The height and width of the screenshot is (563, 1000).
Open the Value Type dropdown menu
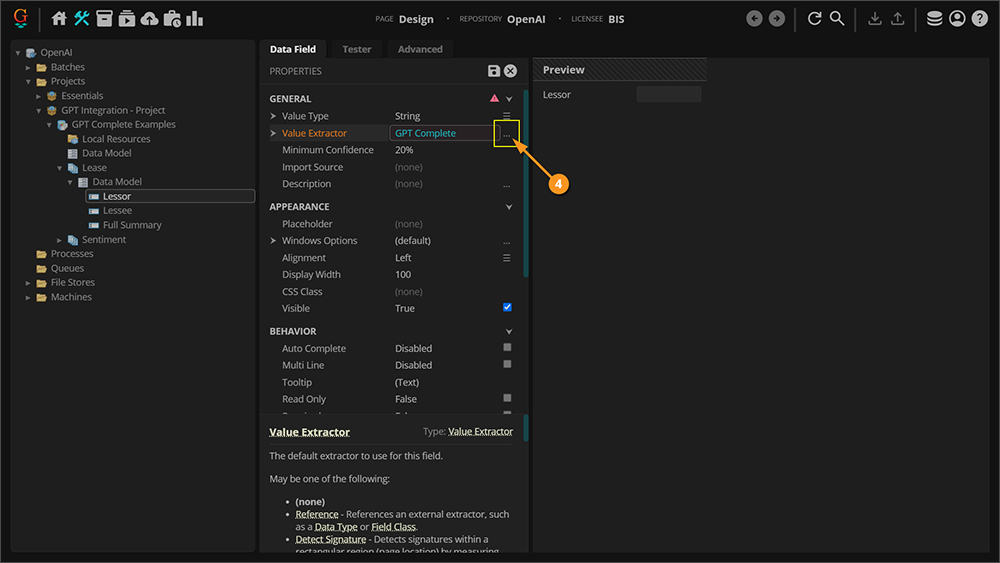tap(506, 116)
